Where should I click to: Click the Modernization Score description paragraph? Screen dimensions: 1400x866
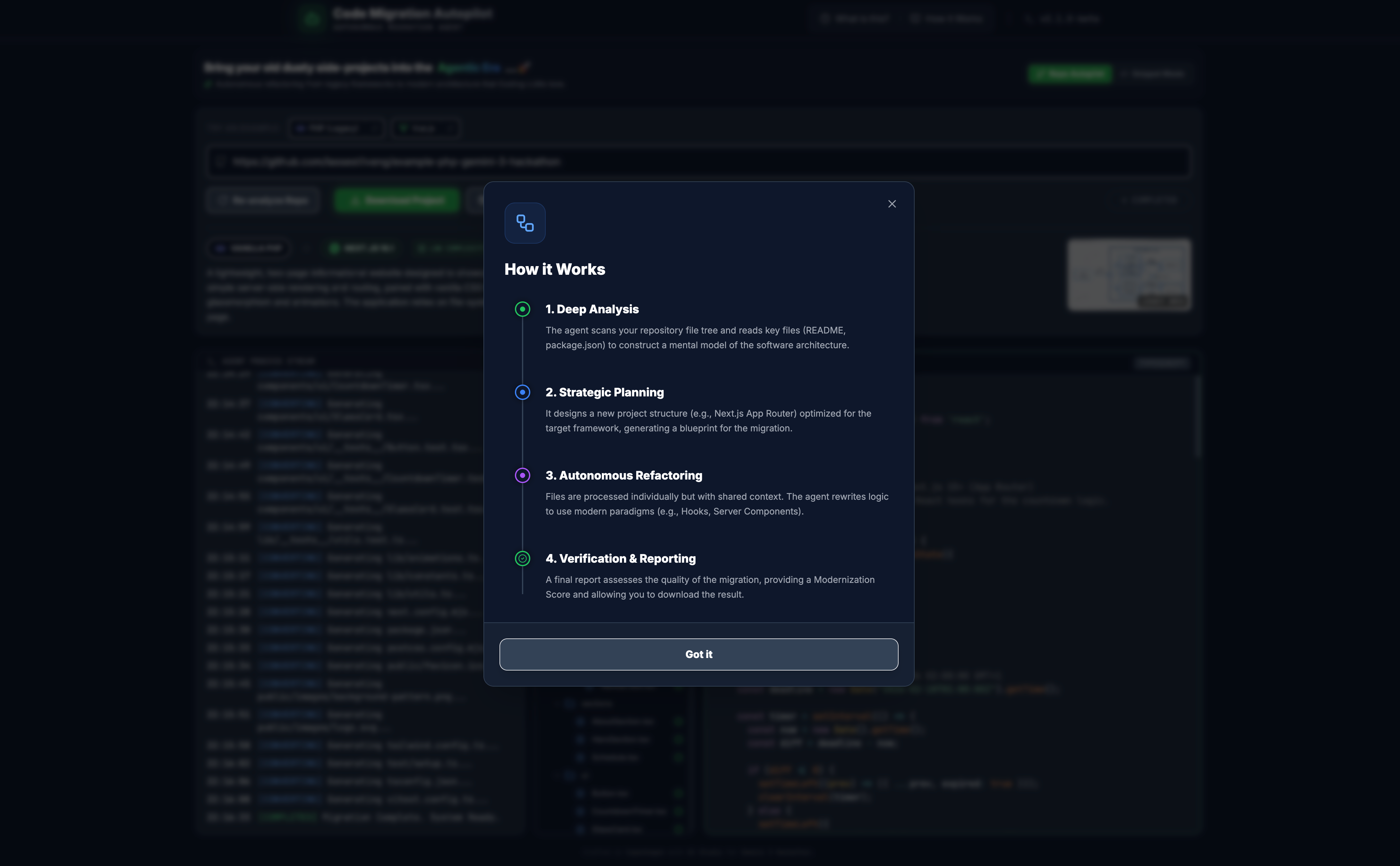coord(710,587)
